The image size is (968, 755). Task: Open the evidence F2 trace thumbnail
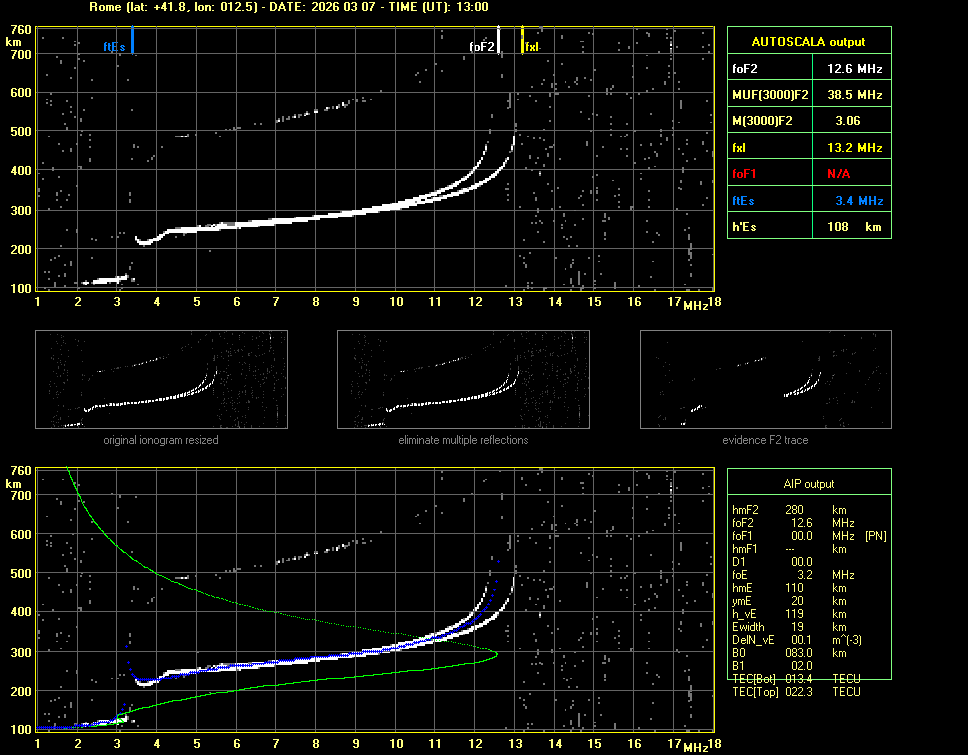coord(766,381)
